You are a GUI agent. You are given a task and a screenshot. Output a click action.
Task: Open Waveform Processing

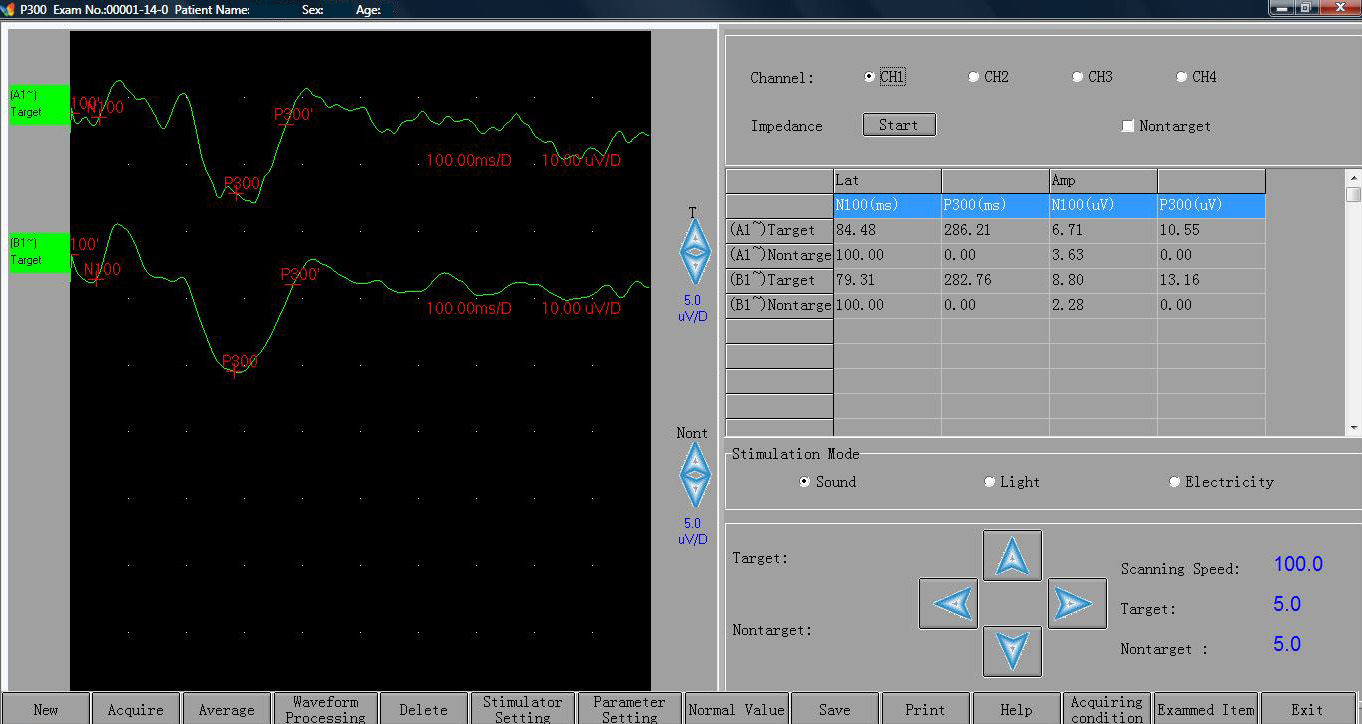point(326,709)
